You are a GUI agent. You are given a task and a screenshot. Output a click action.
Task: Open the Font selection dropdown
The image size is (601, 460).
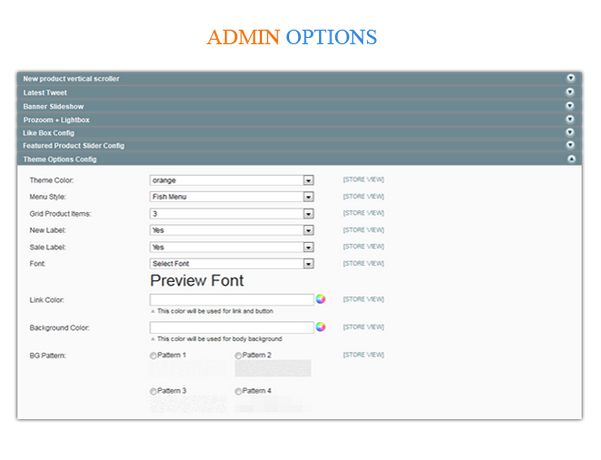pos(309,264)
